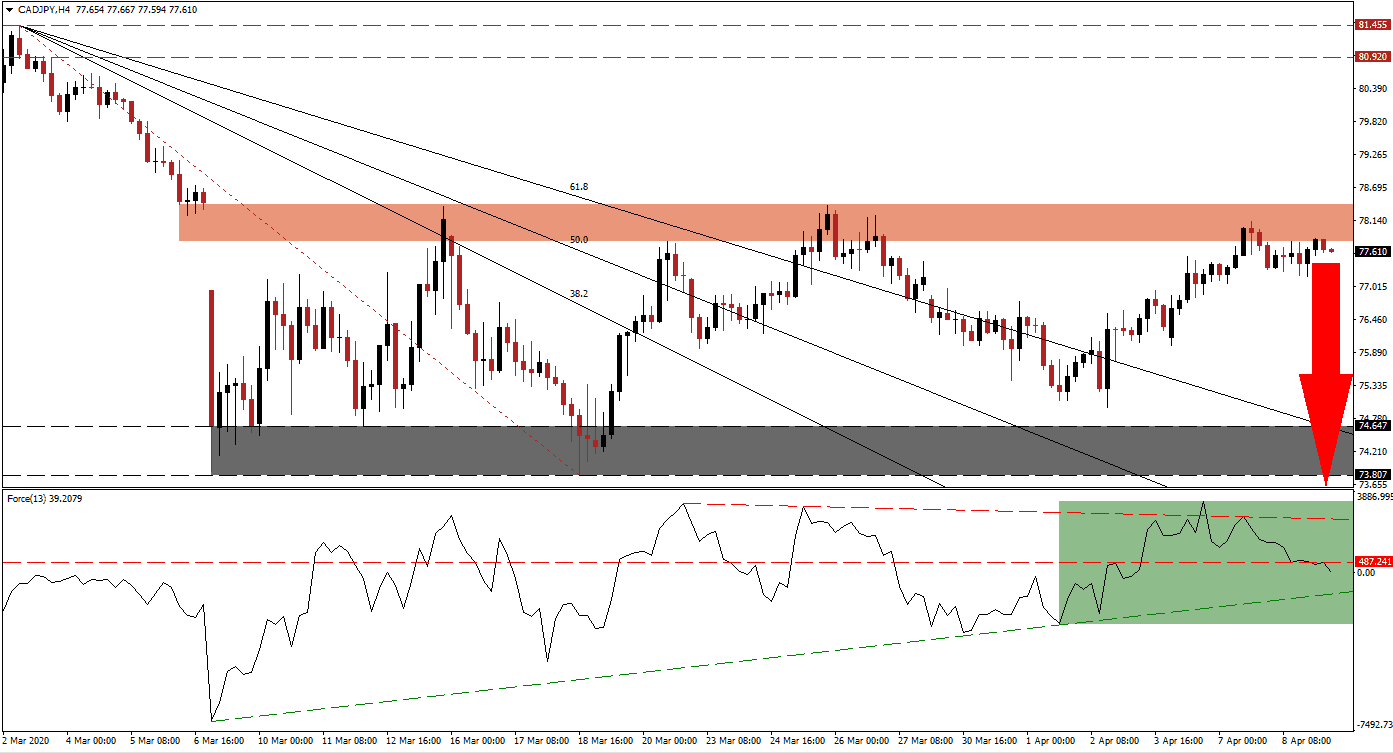Click the 78.140 price axis label
This screenshot has height=753, width=1393.
click(1371, 221)
